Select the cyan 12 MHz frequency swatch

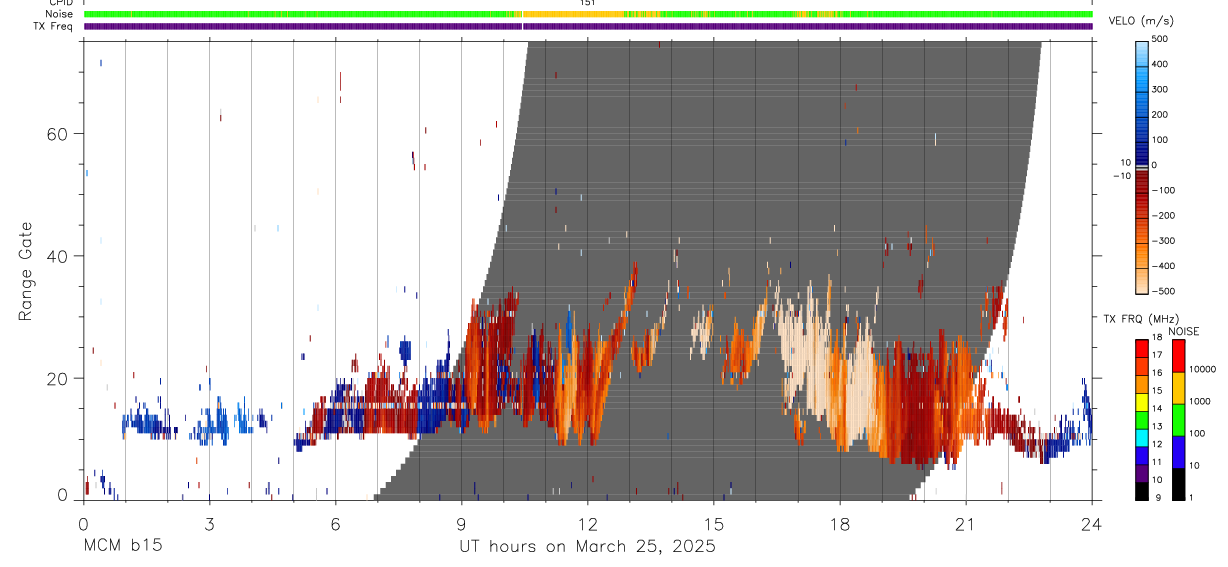(x=1141, y=436)
